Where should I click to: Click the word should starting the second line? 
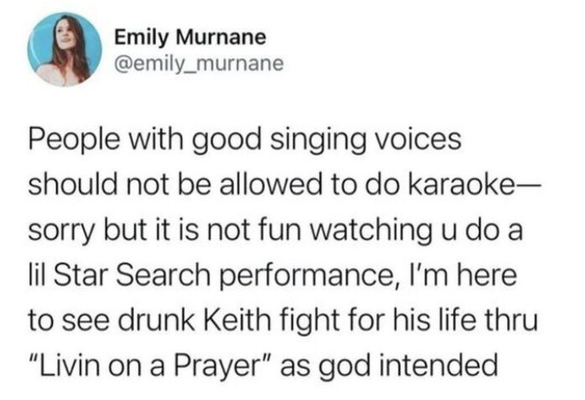[72, 184]
